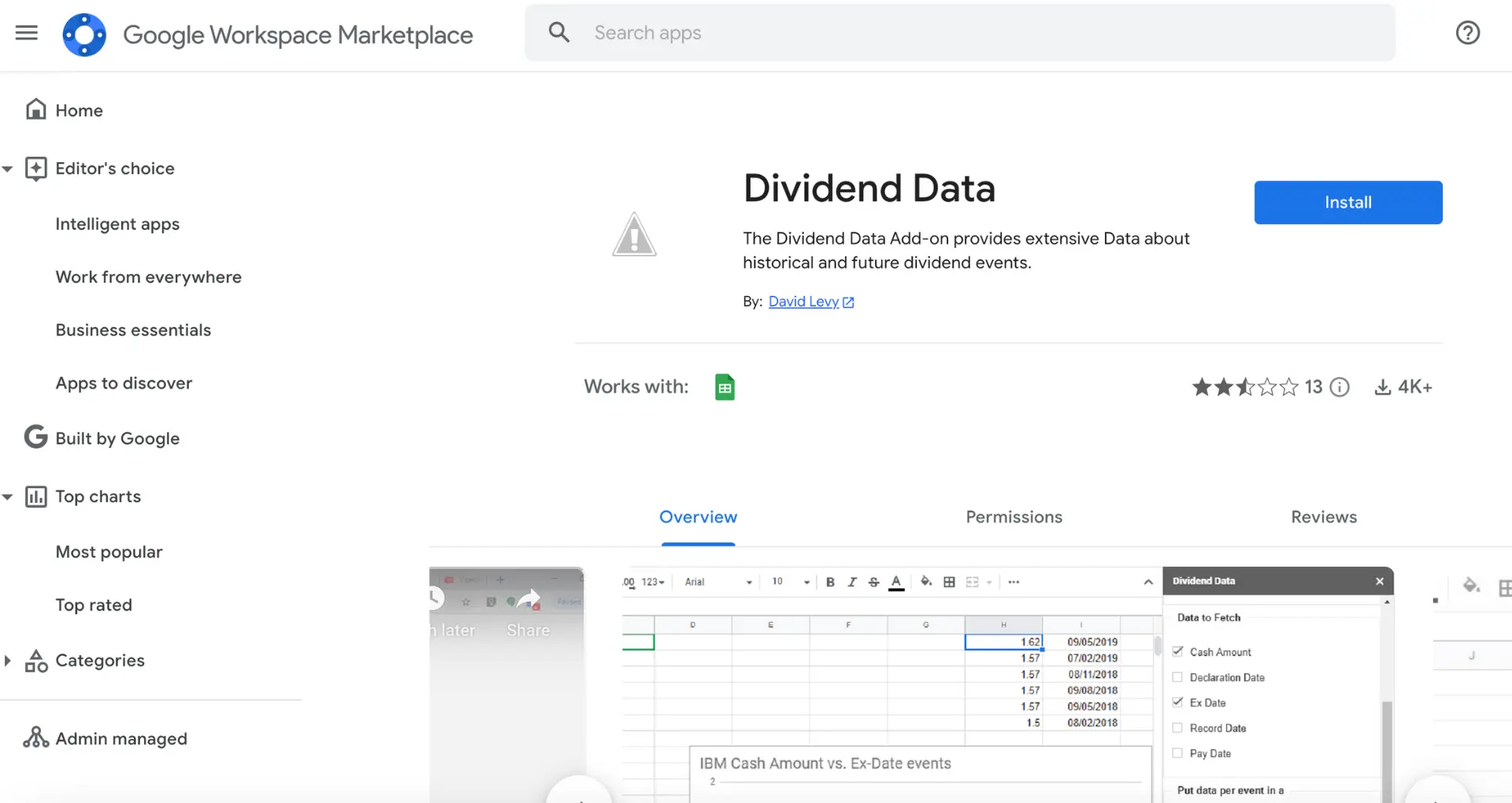The height and width of the screenshot is (803, 1512).
Task: Close the Dividend Data sidebar panel
Action: 1380,581
